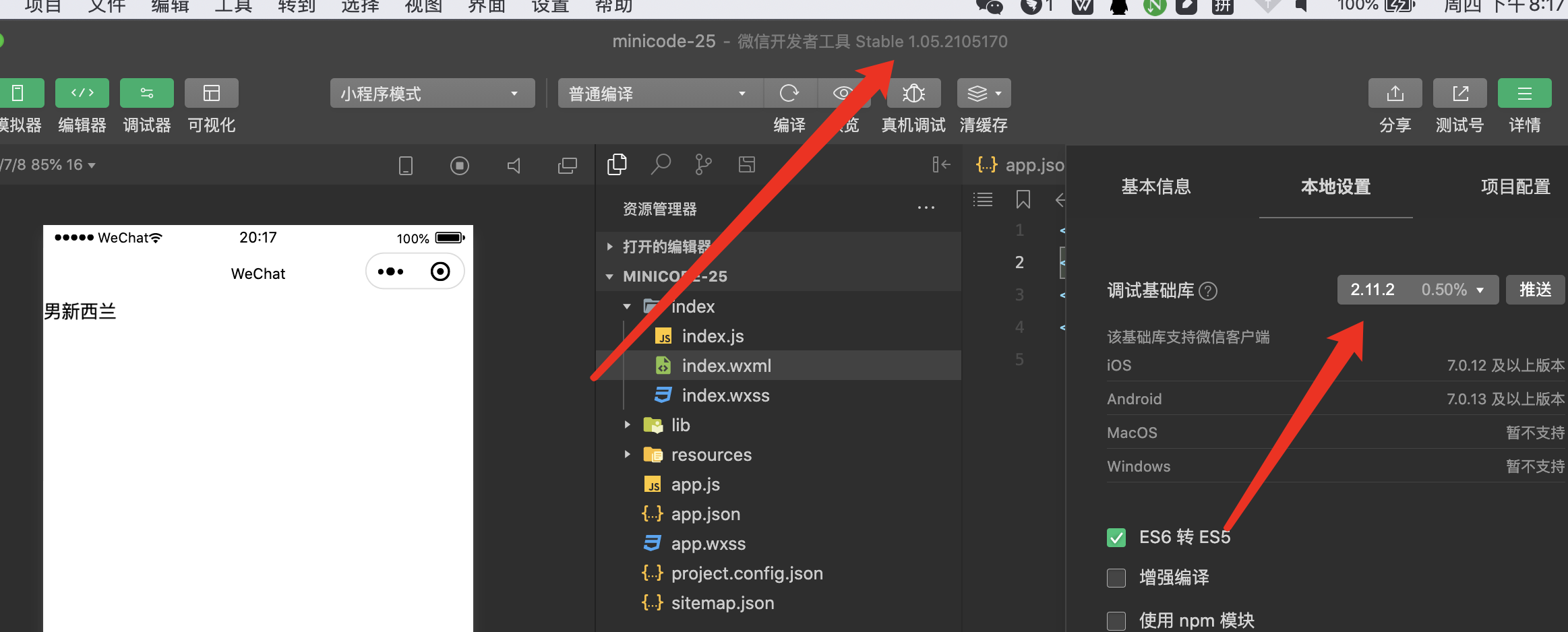The width and height of the screenshot is (1568, 632).
Task: Toggle the details (详情) panel button
Action: tap(1525, 93)
